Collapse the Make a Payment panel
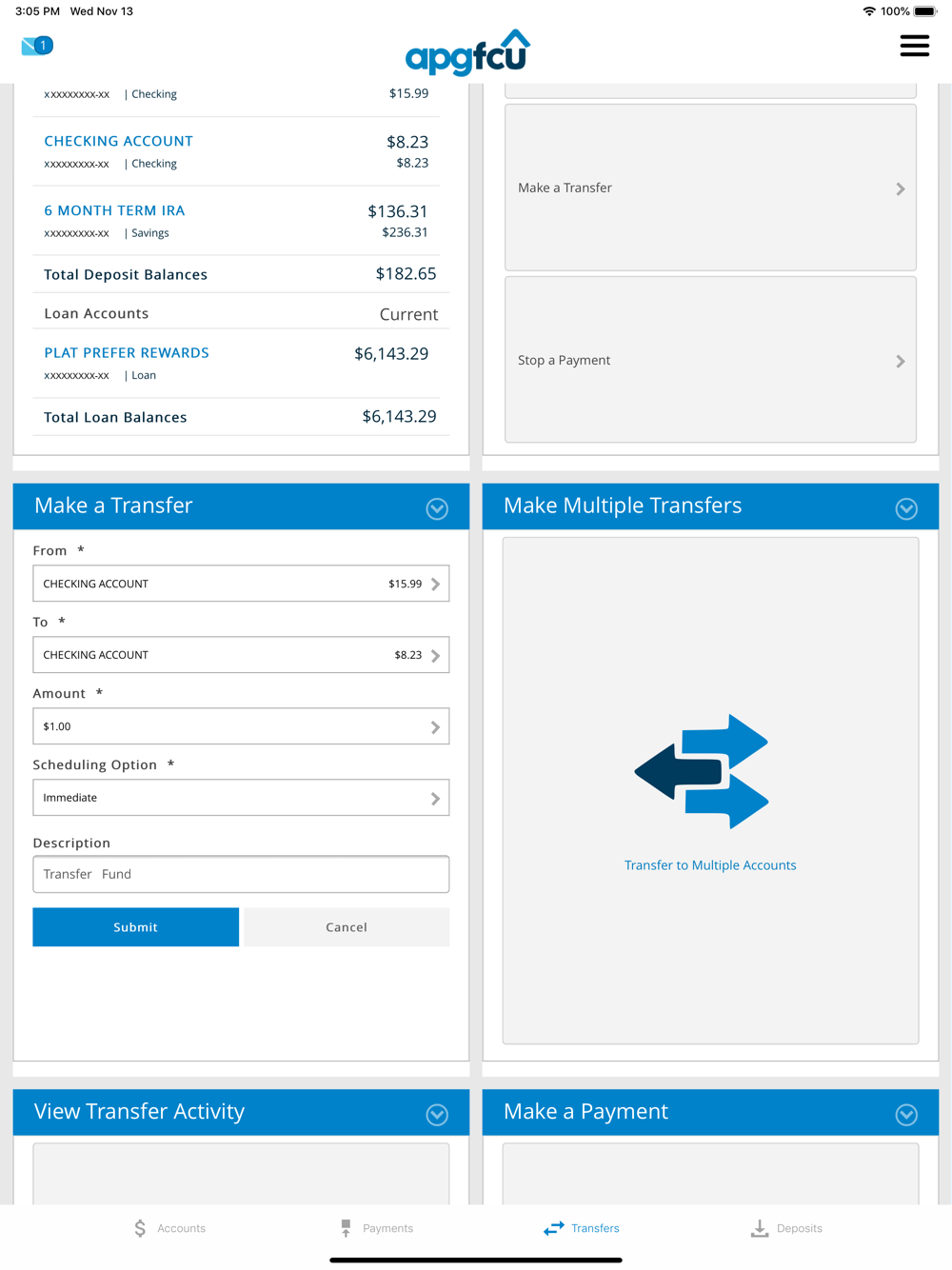The height and width of the screenshot is (1270, 952). coord(906,1115)
